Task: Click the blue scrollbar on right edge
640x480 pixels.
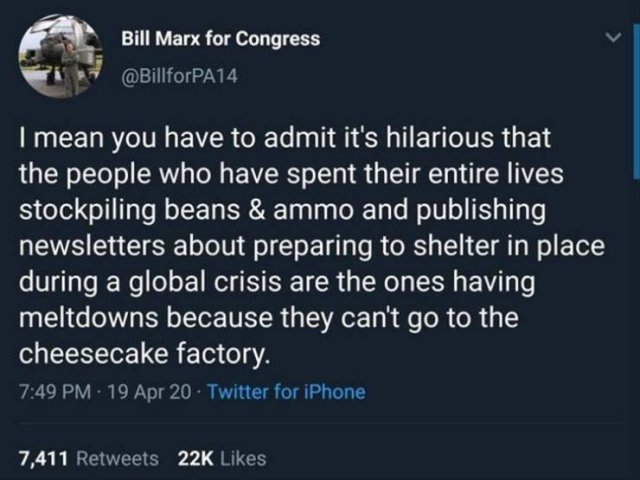Action: 636,100
